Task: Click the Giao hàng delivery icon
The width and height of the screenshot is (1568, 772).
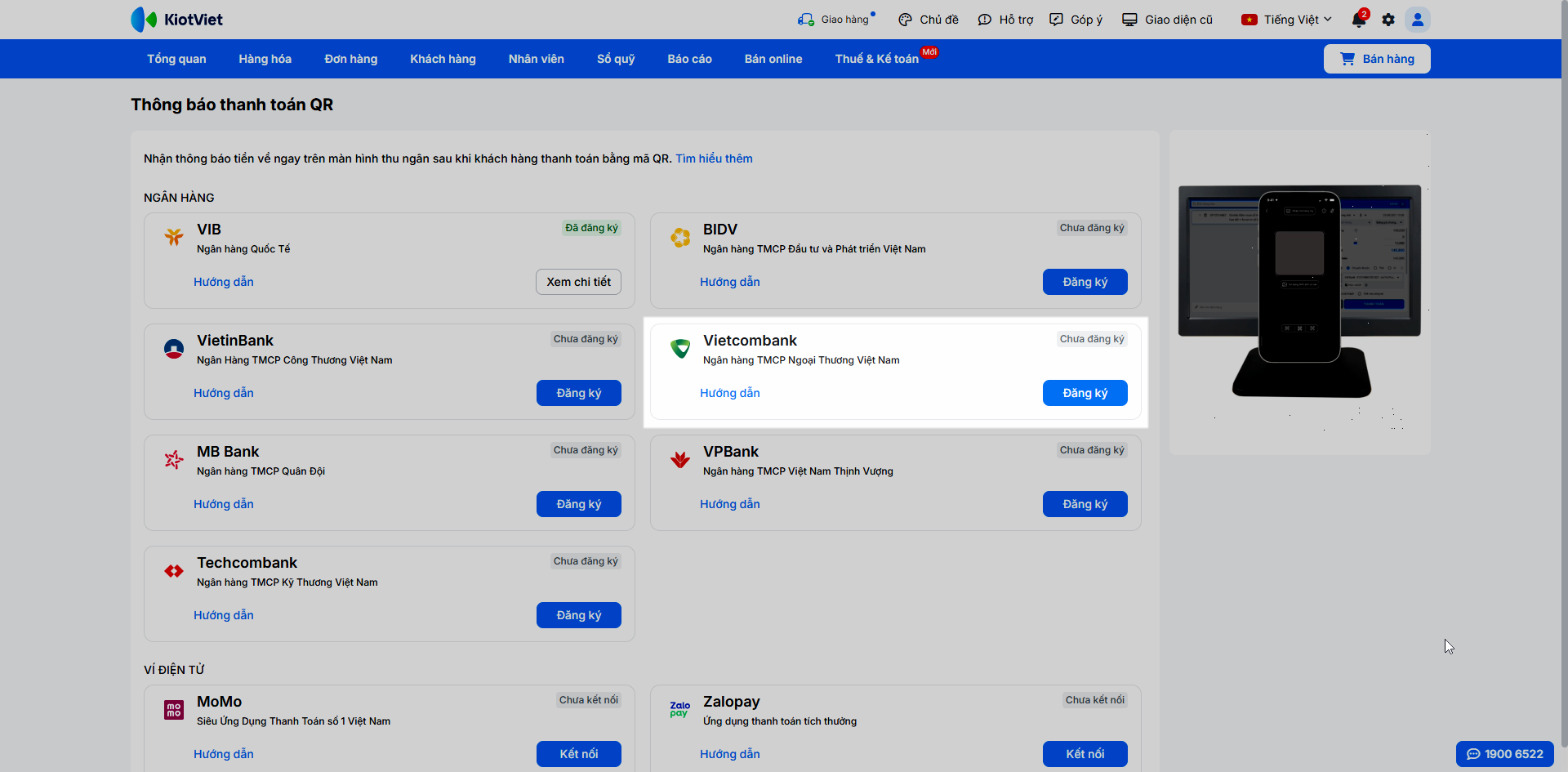Action: 806,20
